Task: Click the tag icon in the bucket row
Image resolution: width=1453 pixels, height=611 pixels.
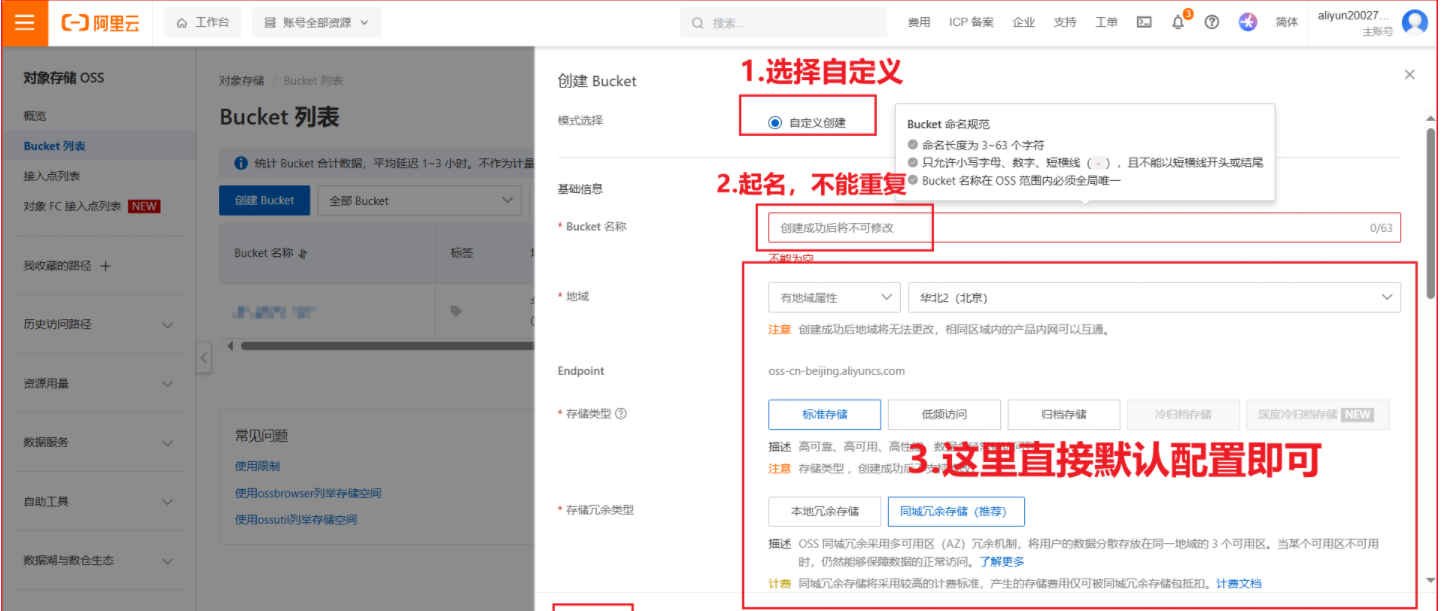Action: point(456,311)
